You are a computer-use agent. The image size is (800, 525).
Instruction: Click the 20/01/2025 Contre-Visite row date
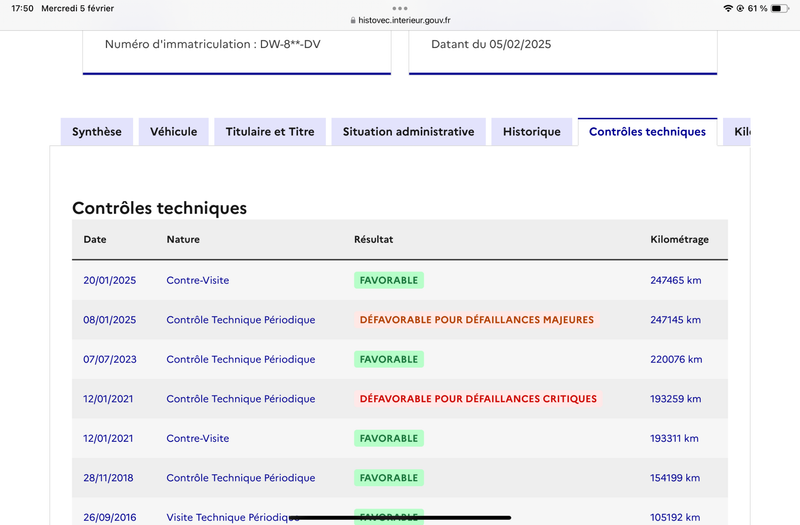(x=110, y=280)
